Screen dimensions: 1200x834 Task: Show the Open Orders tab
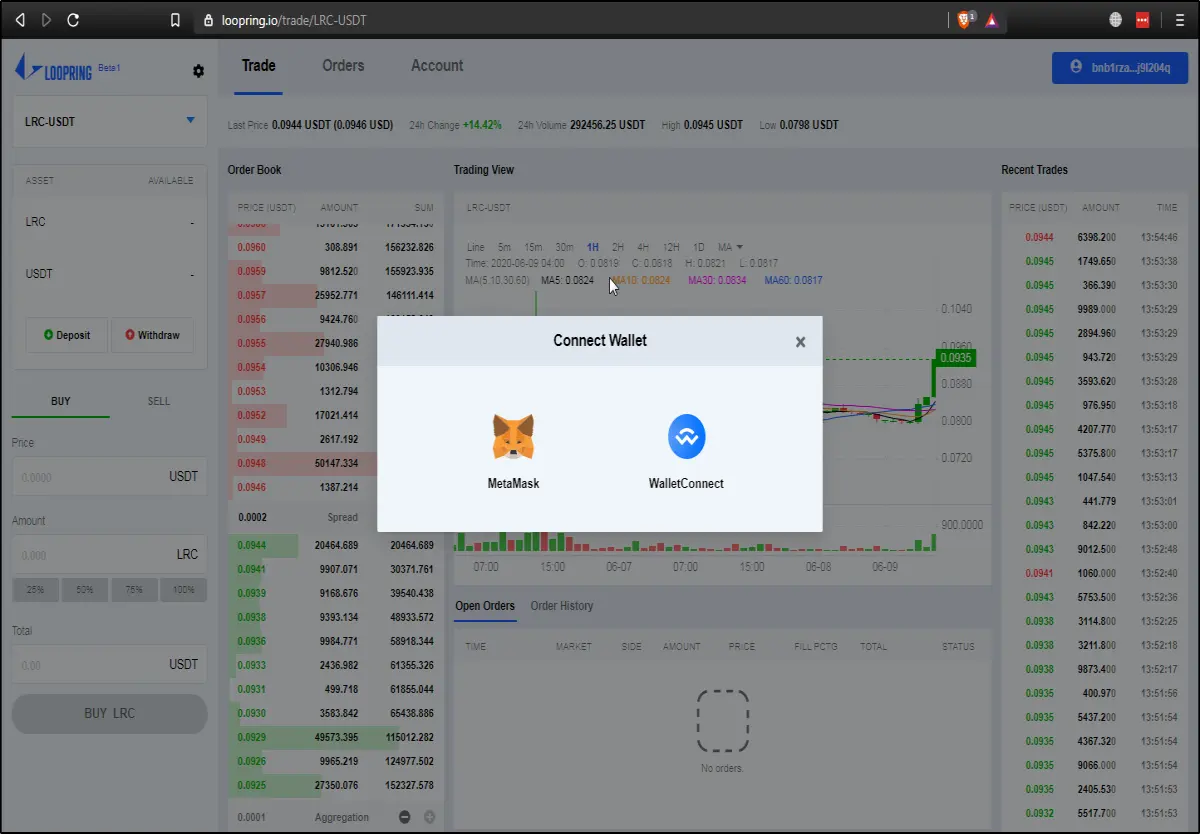(485, 606)
